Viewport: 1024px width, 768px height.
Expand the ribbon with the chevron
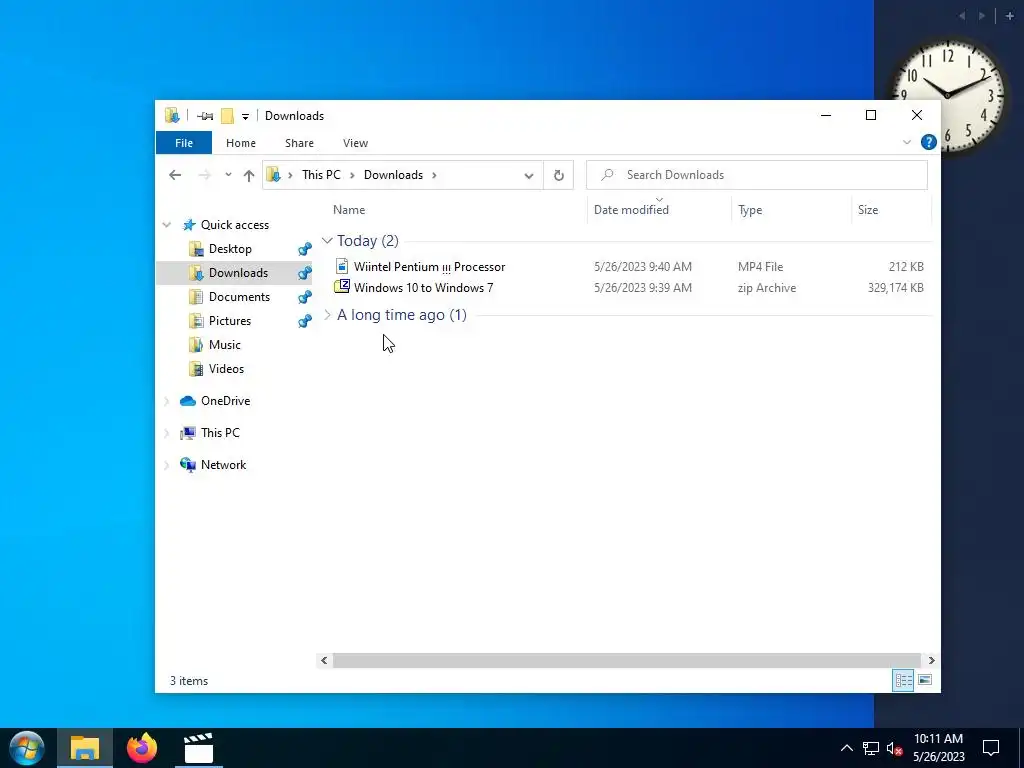point(906,142)
